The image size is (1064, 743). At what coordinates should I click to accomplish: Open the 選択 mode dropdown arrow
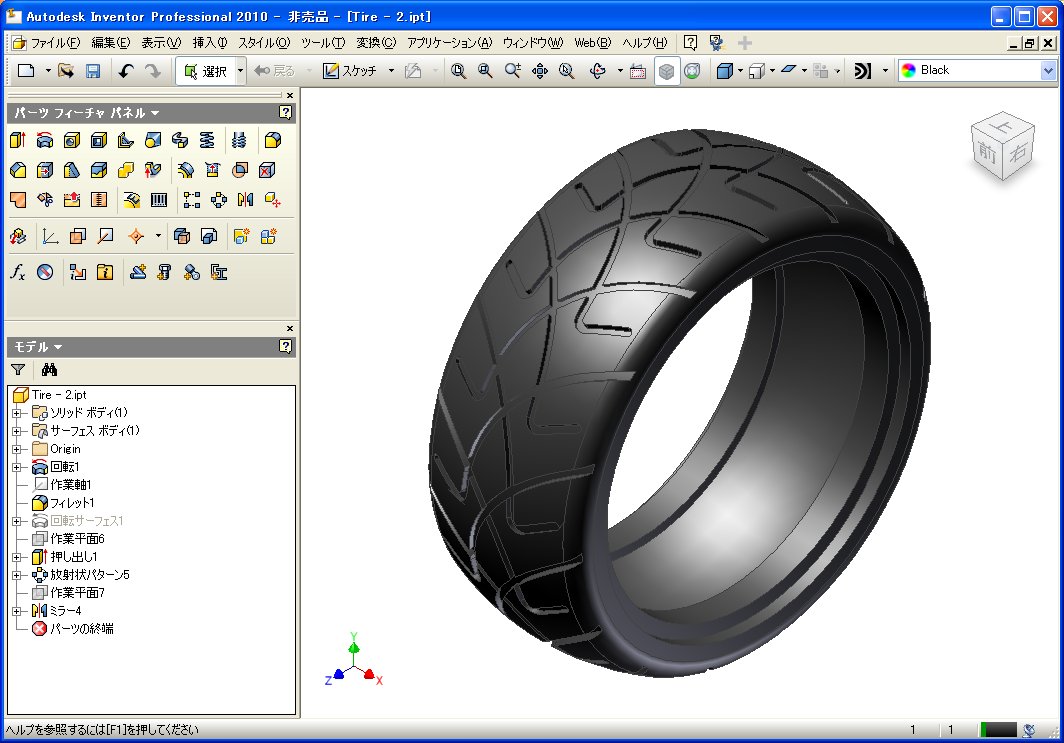240,71
